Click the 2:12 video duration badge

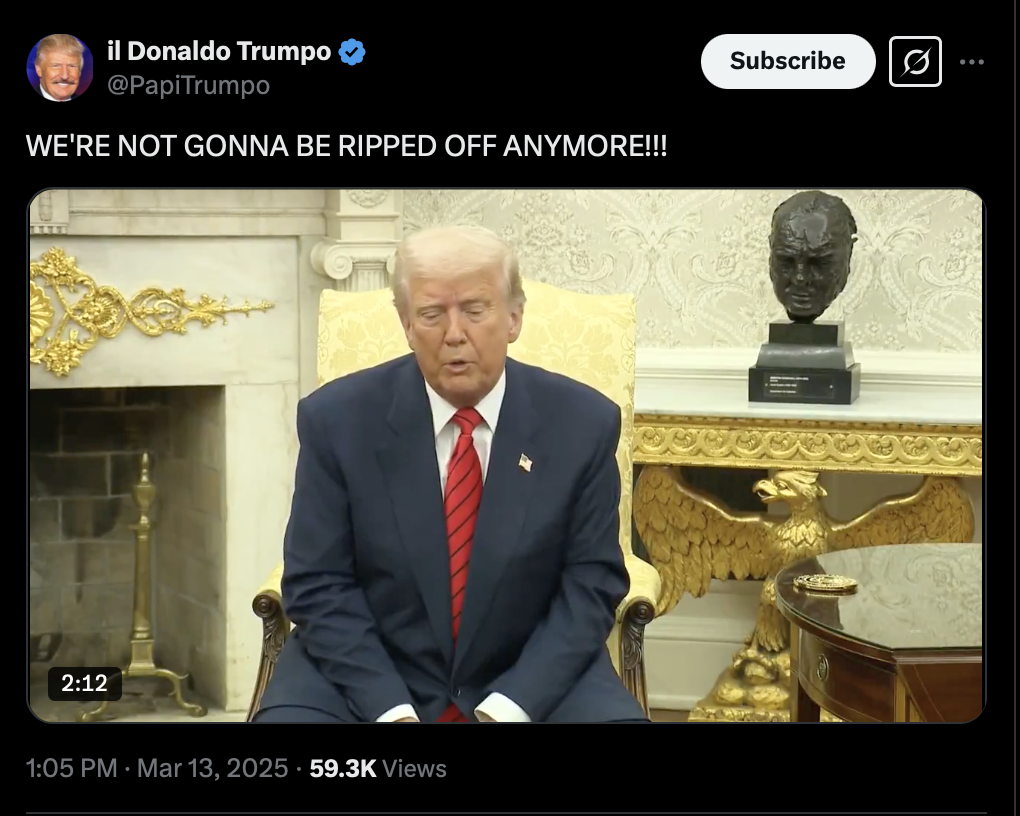[85, 683]
